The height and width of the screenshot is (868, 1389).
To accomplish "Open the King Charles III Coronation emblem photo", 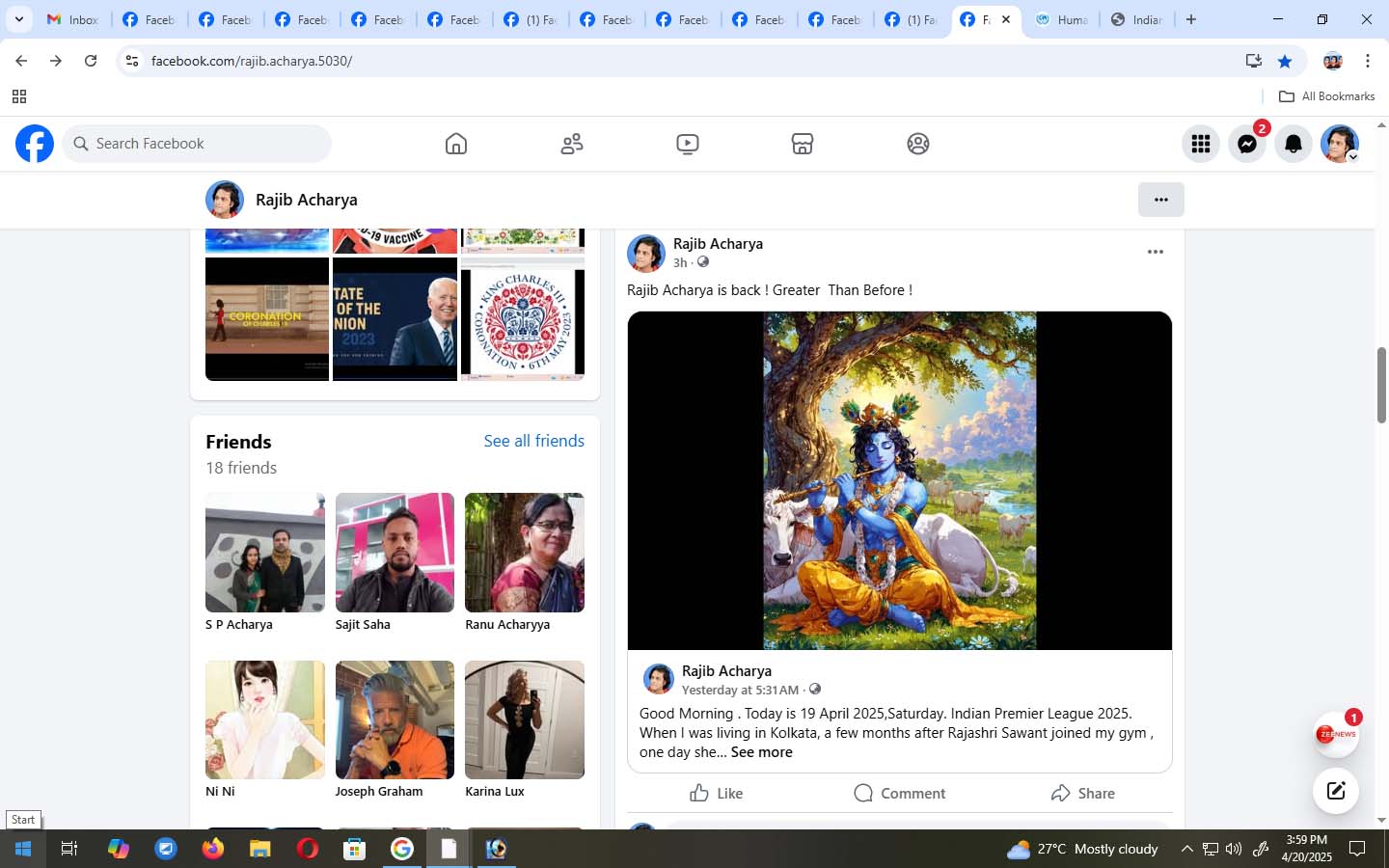I will (523, 319).
